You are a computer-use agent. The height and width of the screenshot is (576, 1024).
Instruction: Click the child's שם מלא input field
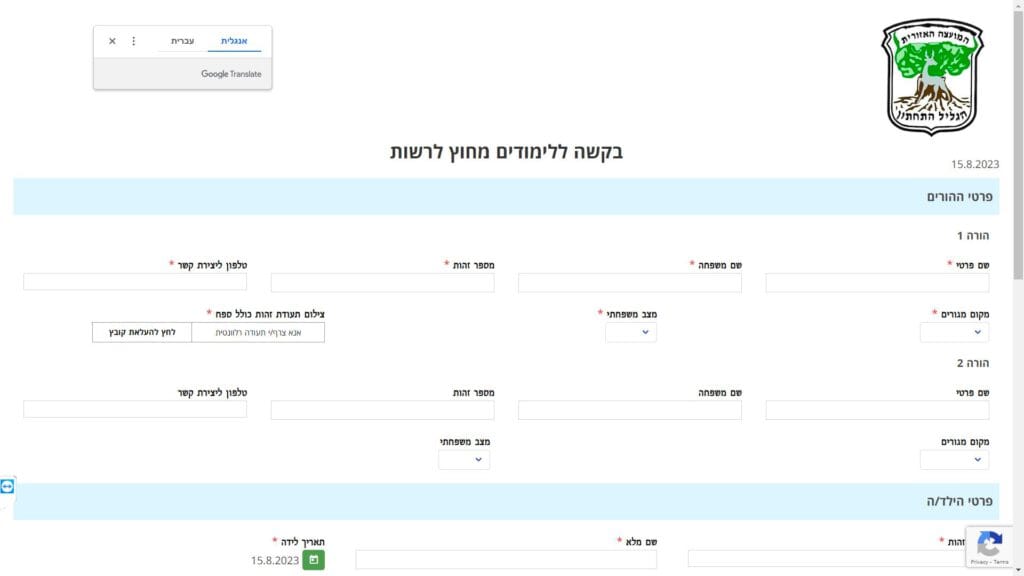pyautogui.click(x=506, y=559)
